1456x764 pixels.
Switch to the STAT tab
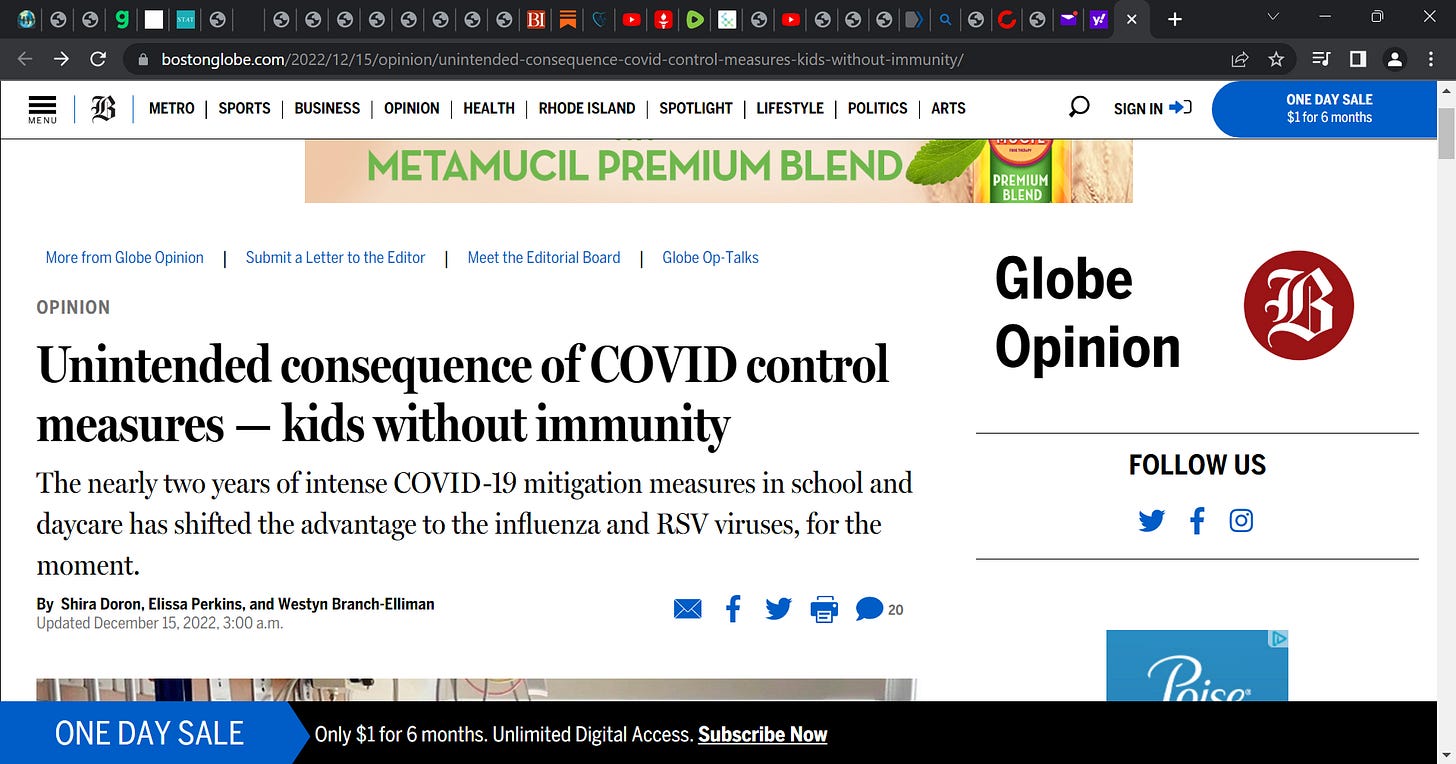point(185,19)
